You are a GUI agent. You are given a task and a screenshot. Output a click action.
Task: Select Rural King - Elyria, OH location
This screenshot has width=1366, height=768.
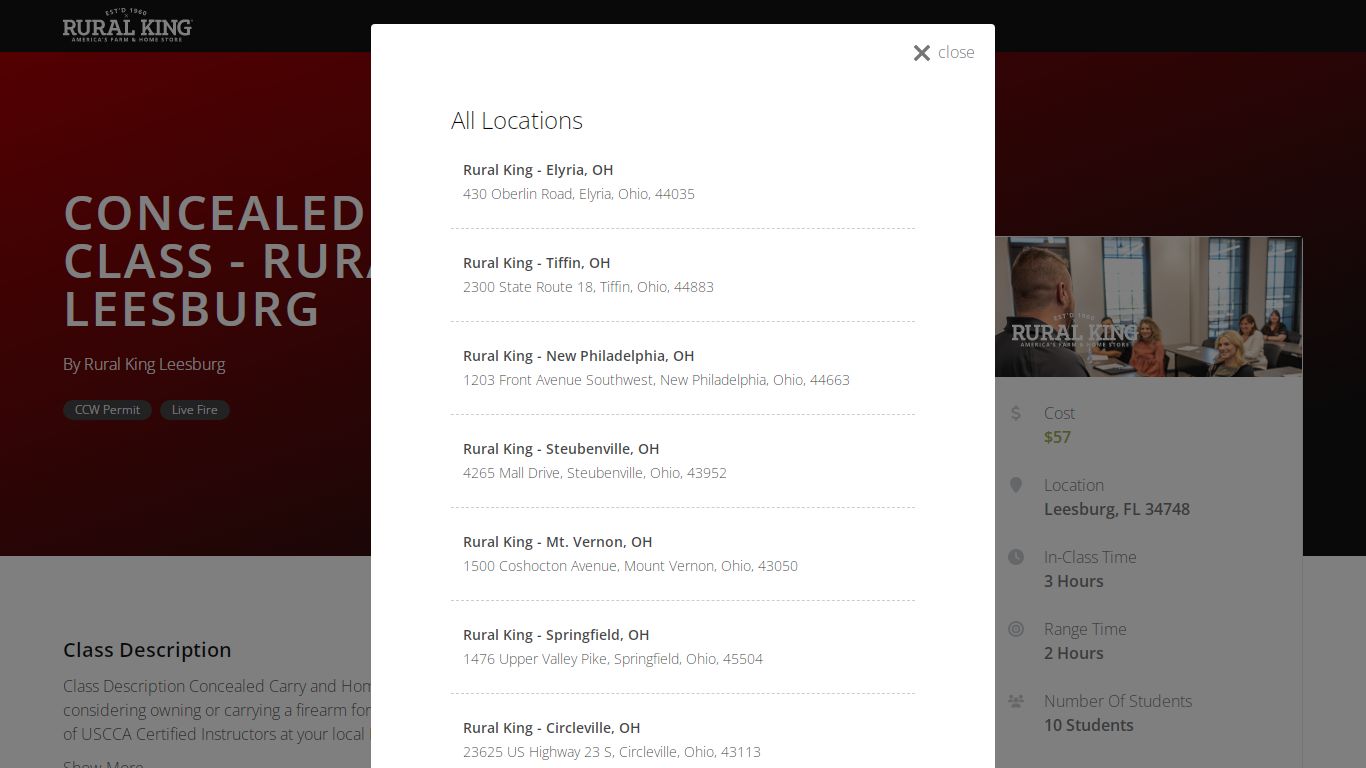pyautogui.click(x=538, y=170)
